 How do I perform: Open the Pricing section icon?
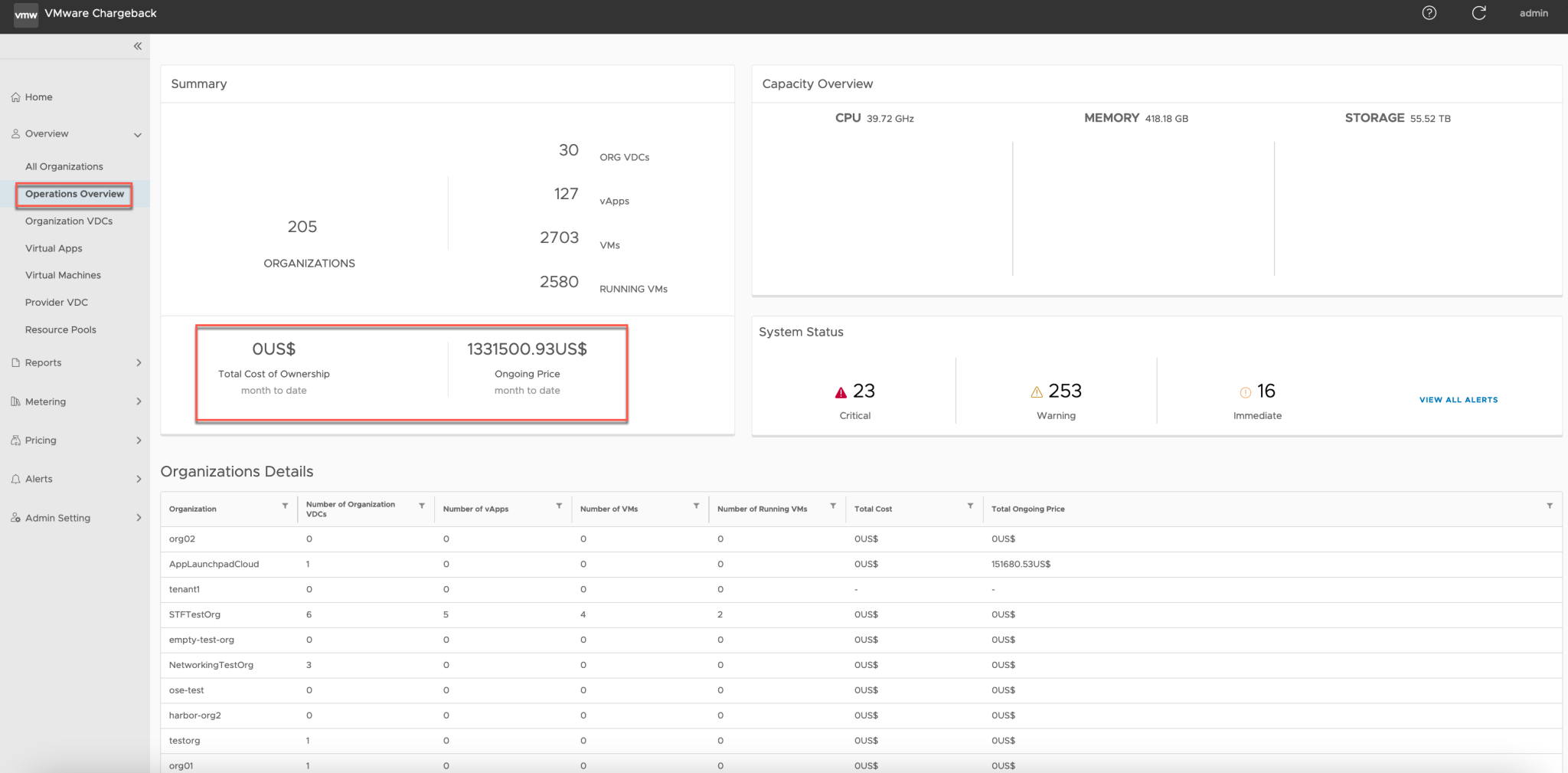tap(15, 440)
